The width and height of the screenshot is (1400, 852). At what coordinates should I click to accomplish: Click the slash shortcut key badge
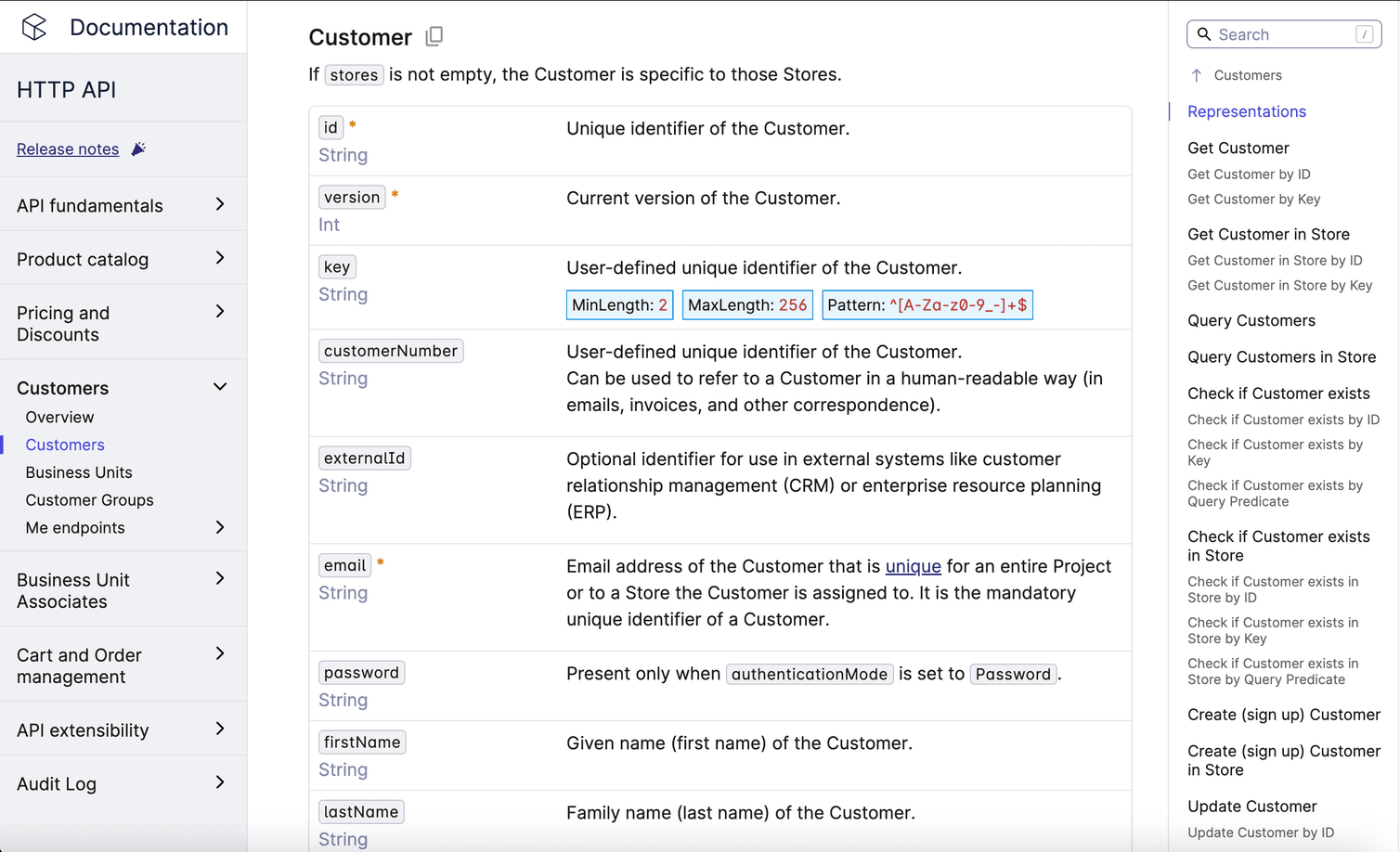click(x=1364, y=34)
